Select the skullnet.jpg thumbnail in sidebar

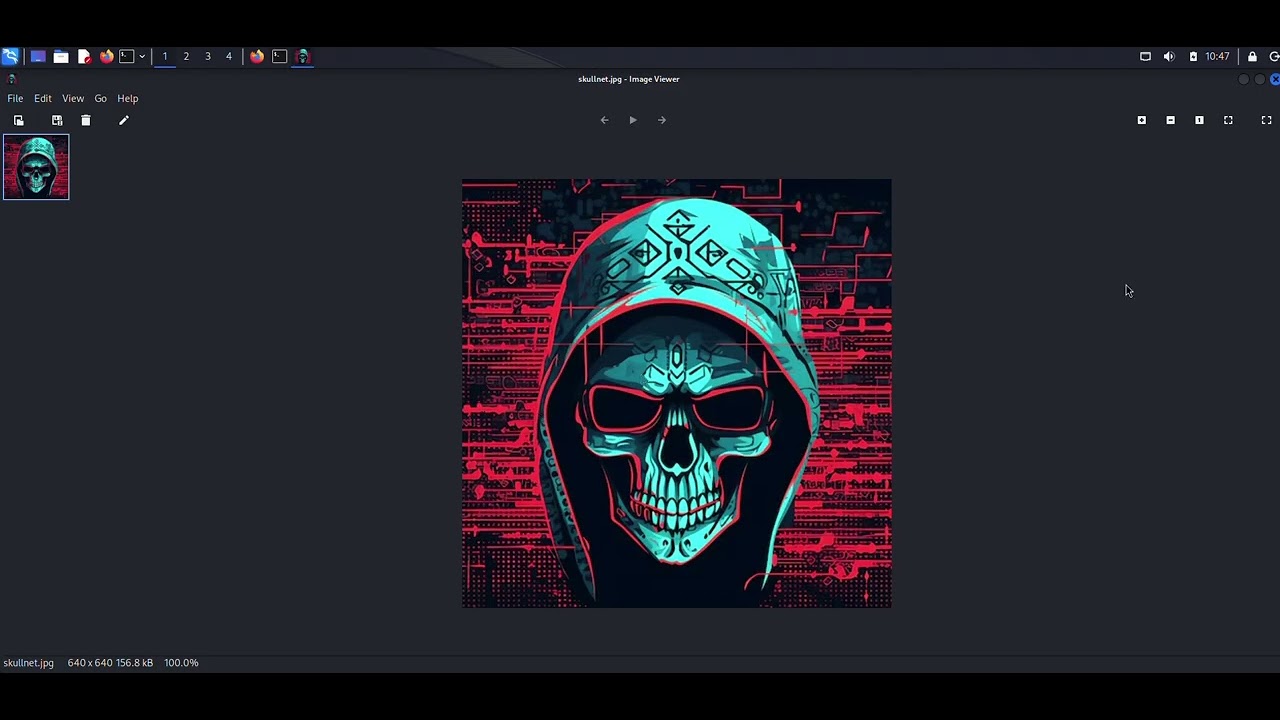[36, 167]
